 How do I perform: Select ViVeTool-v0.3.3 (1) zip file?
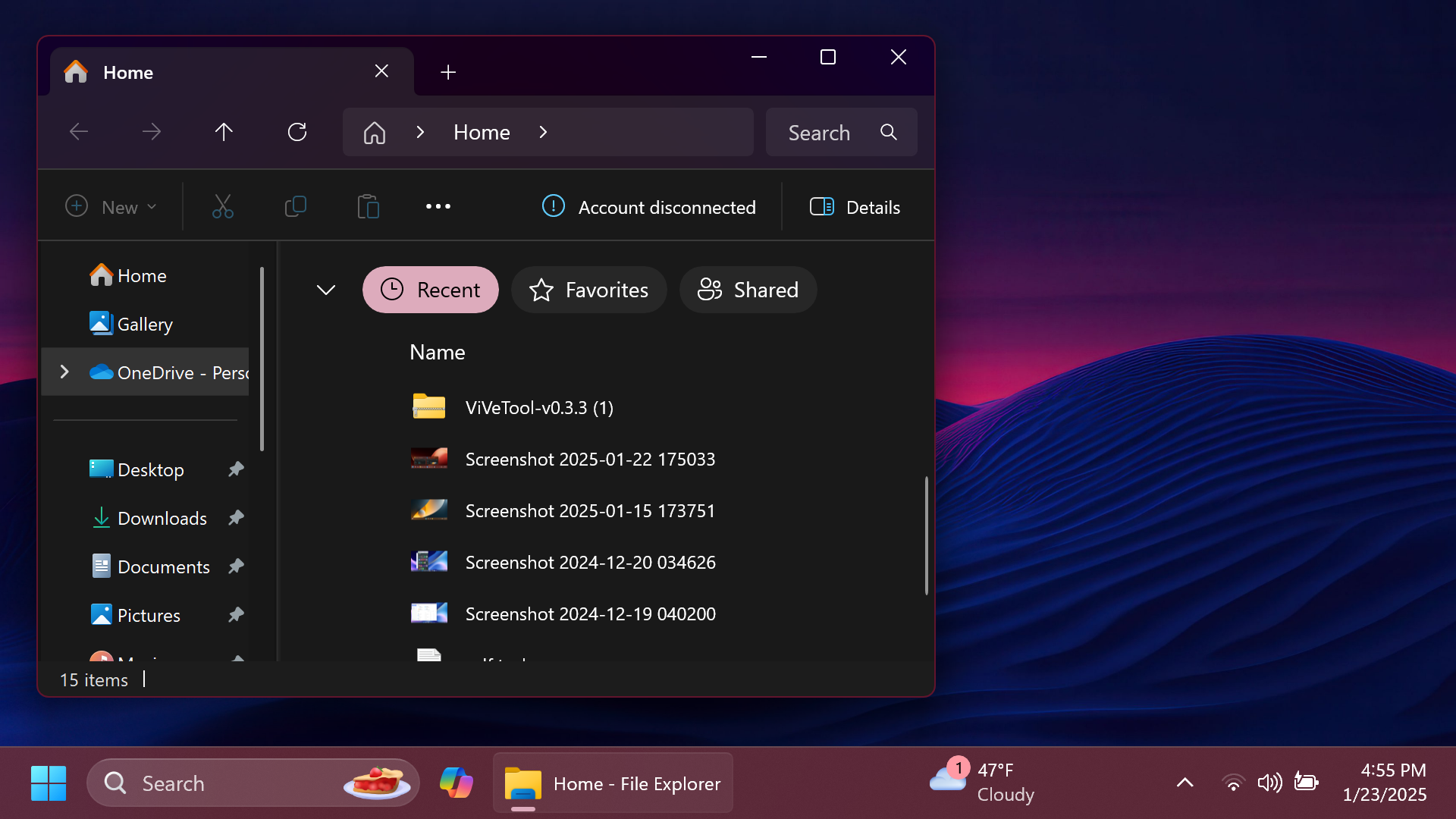pyautogui.click(x=539, y=407)
